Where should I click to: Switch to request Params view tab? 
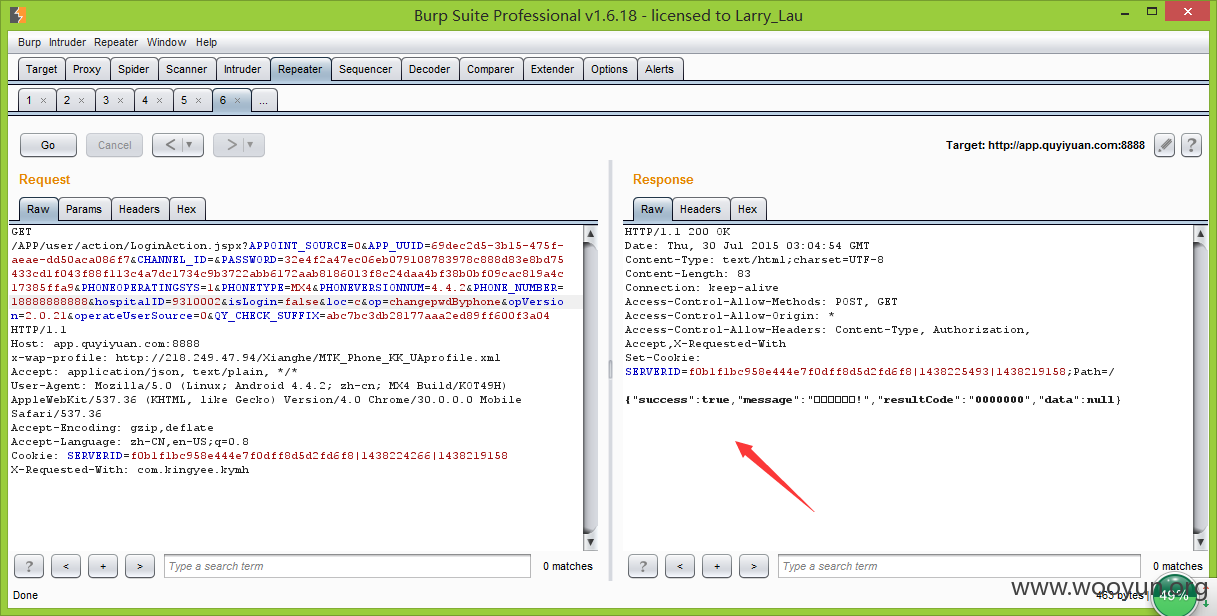[x=84, y=209]
